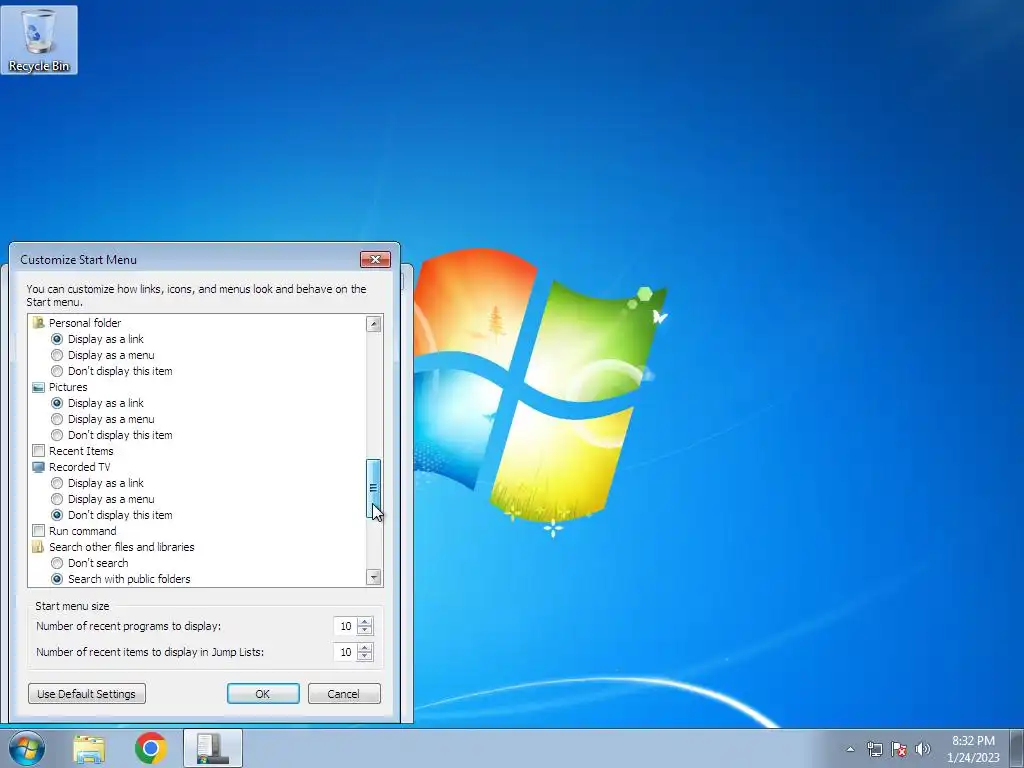Open the Windows Start orb
Screen dimensions: 1024x768
tap(26, 748)
